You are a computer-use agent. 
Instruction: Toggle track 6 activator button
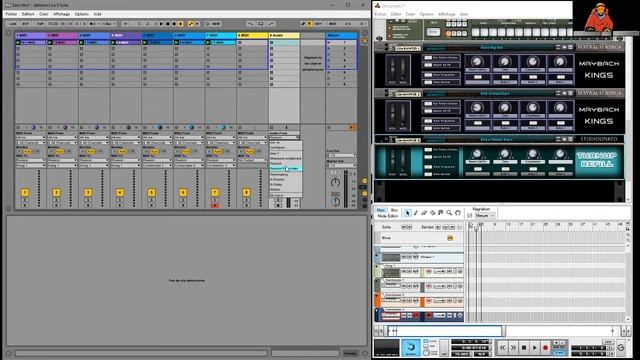click(183, 192)
